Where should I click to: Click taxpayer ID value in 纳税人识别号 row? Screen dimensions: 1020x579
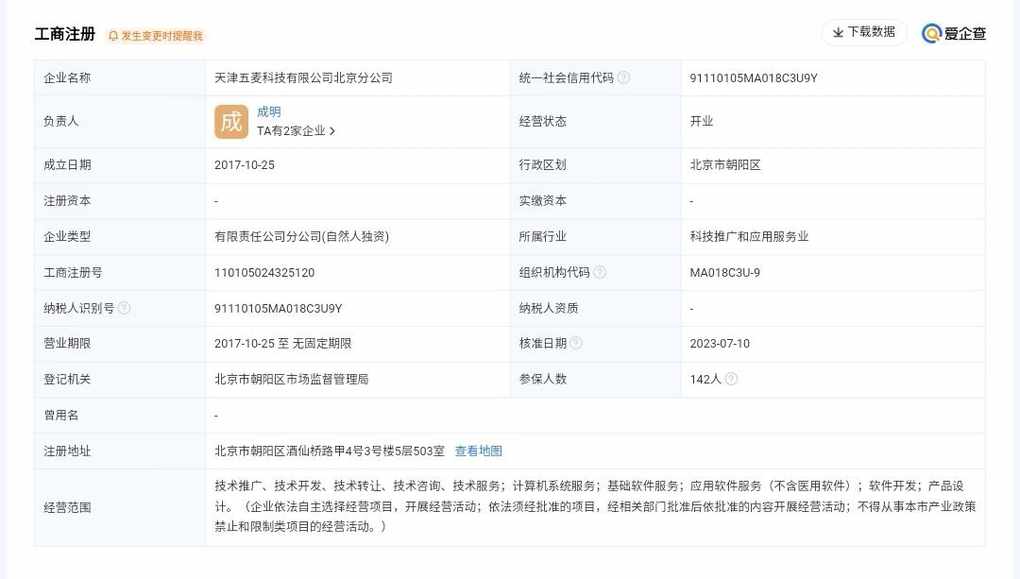pos(278,308)
